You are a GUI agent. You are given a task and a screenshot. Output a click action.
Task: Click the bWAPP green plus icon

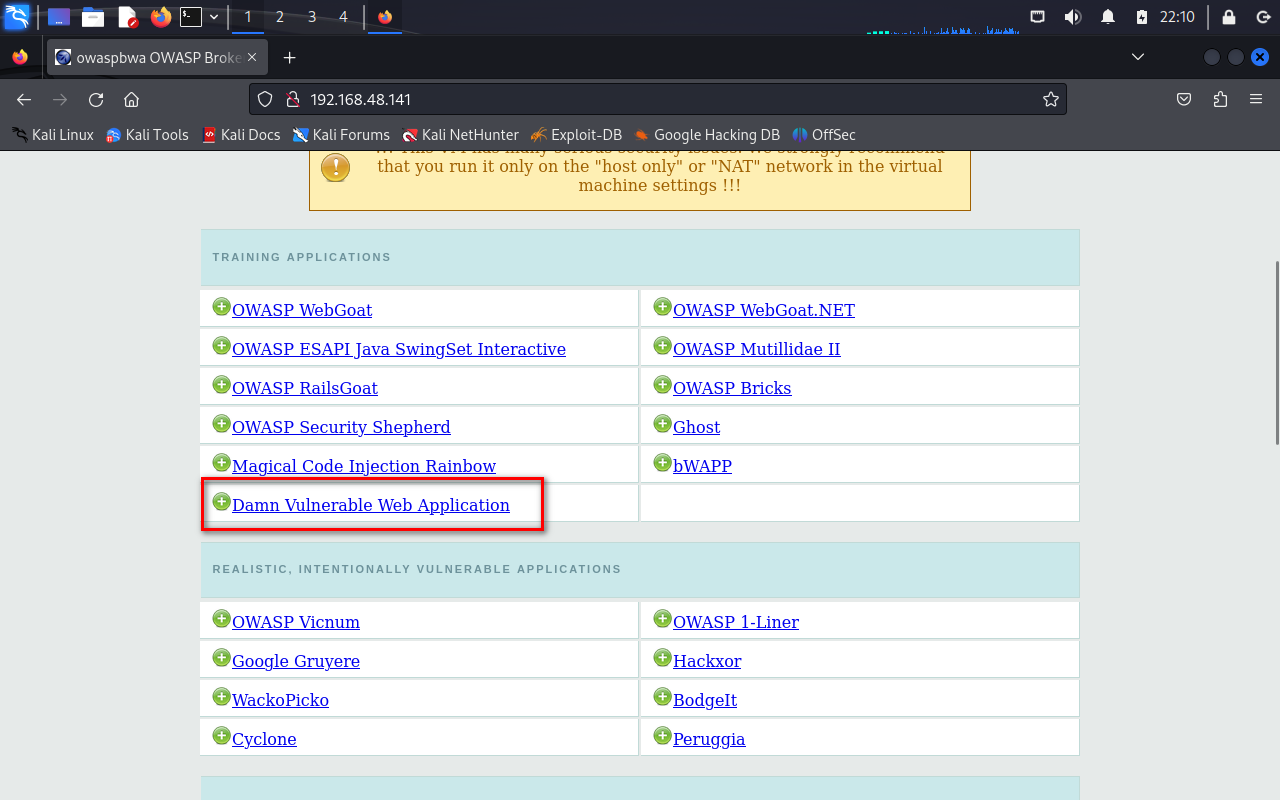662,463
